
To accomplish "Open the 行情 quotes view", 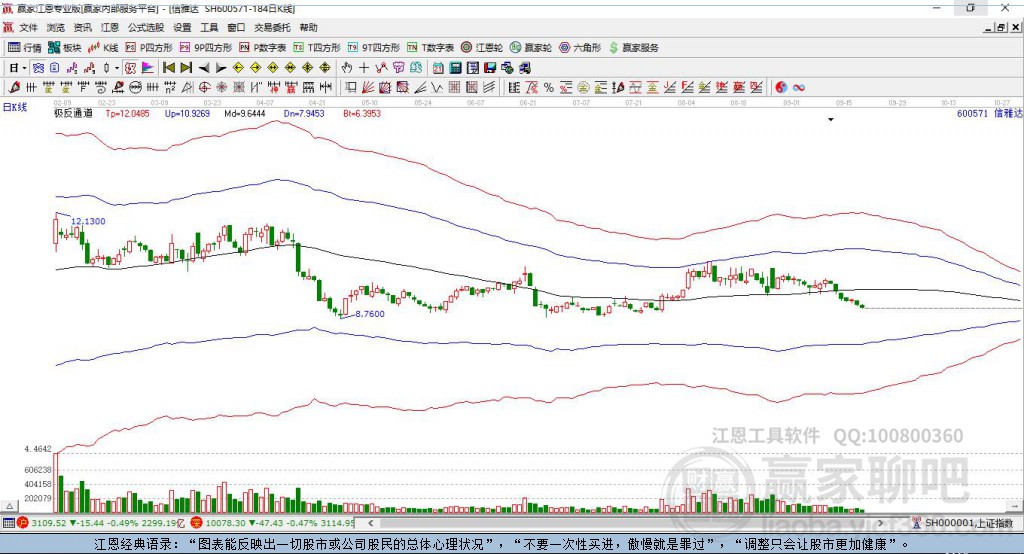I will point(24,48).
